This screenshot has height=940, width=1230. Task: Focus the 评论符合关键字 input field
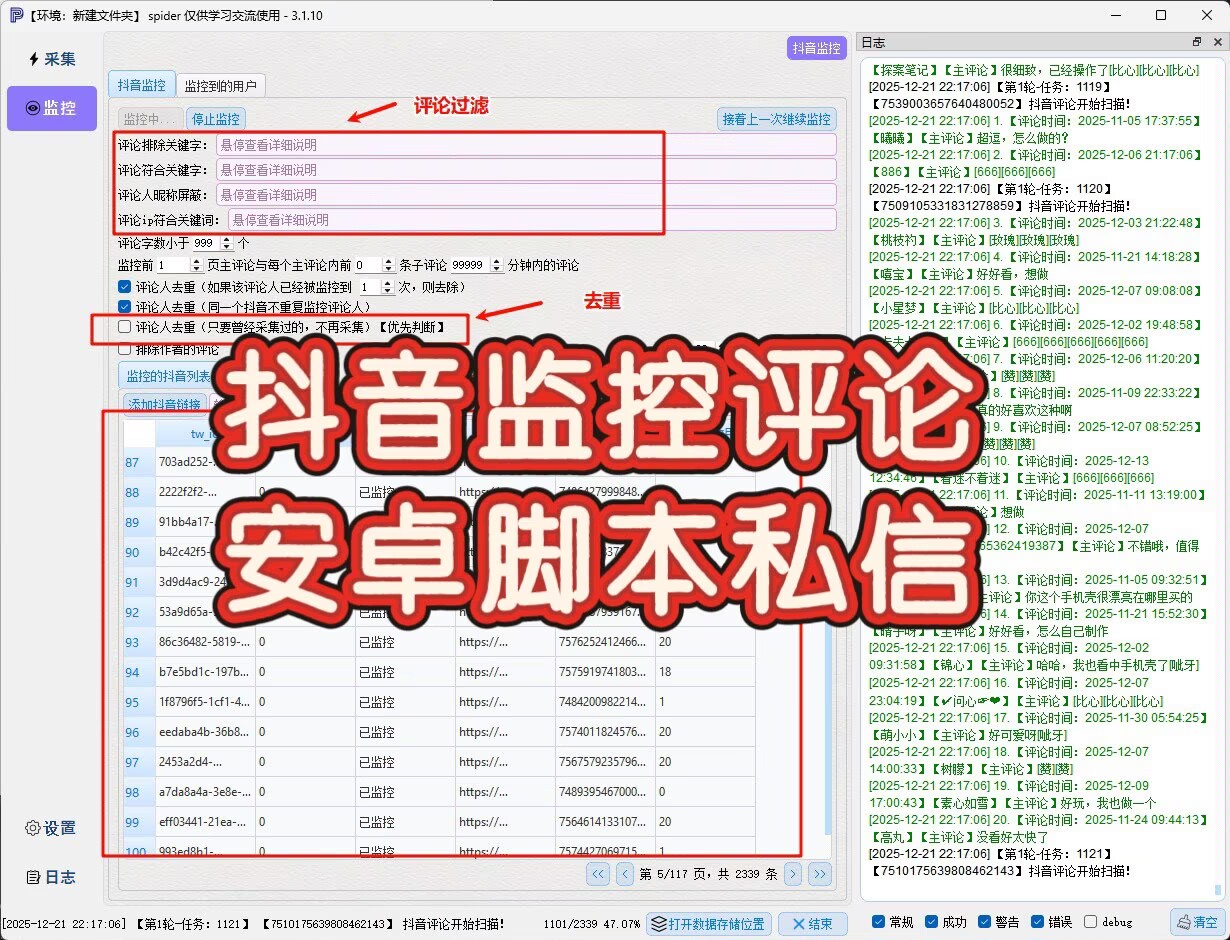(525, 170)
